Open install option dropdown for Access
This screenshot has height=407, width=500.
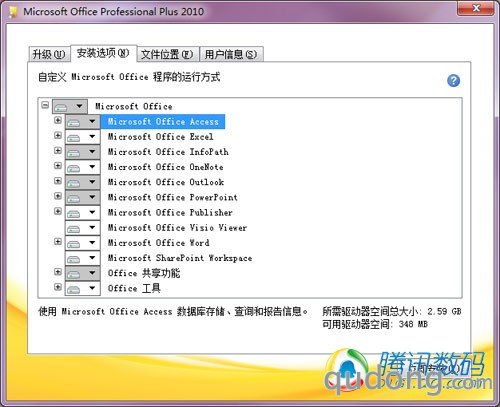pyautogui.click(x=83, y=122)
